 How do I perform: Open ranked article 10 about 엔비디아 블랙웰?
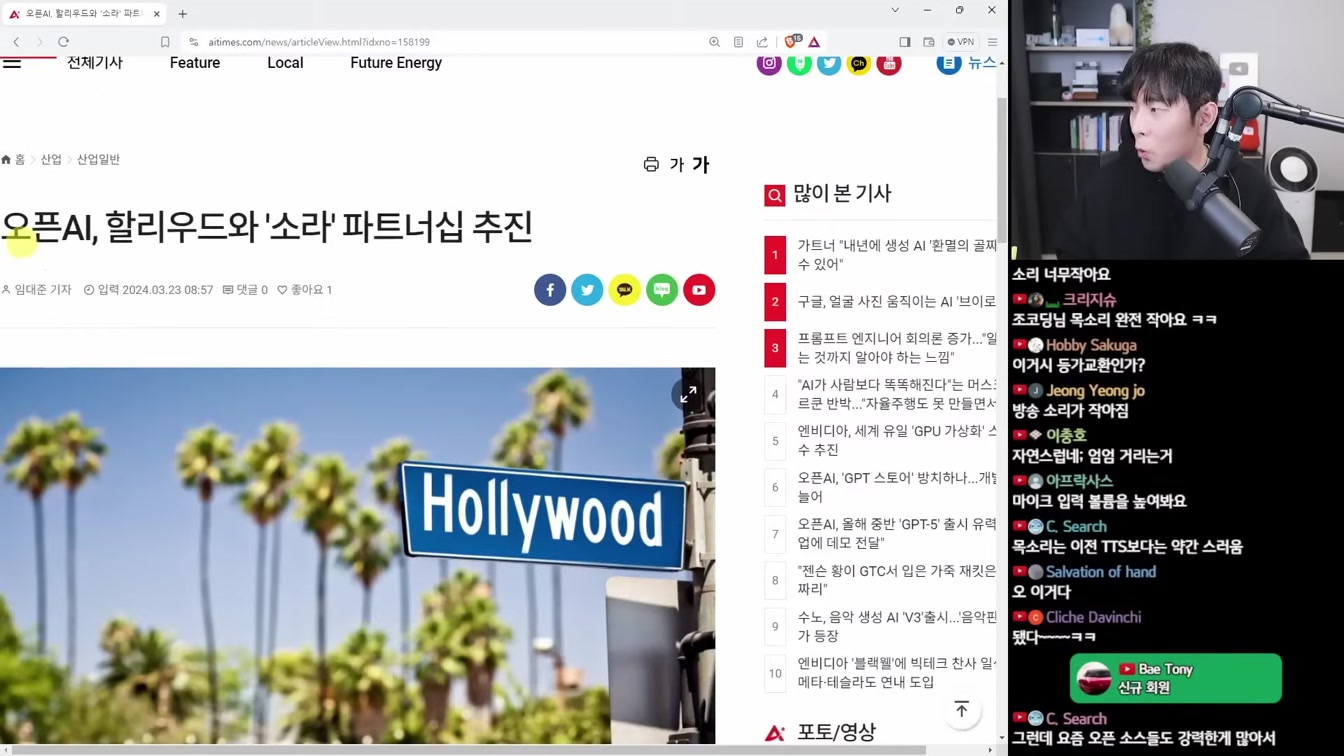tap(897, 673)
